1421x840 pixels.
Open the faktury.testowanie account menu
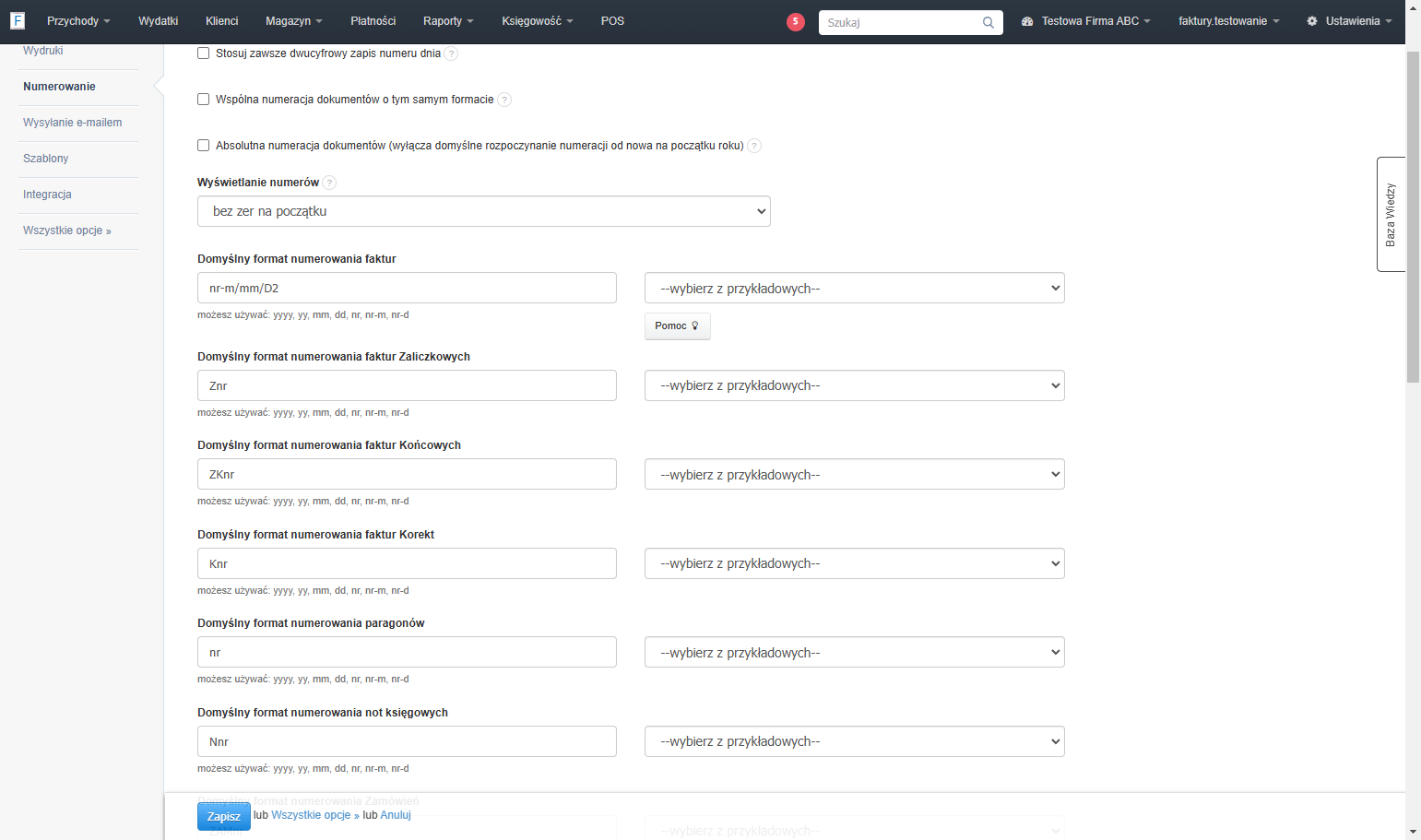coord(1228,21)
